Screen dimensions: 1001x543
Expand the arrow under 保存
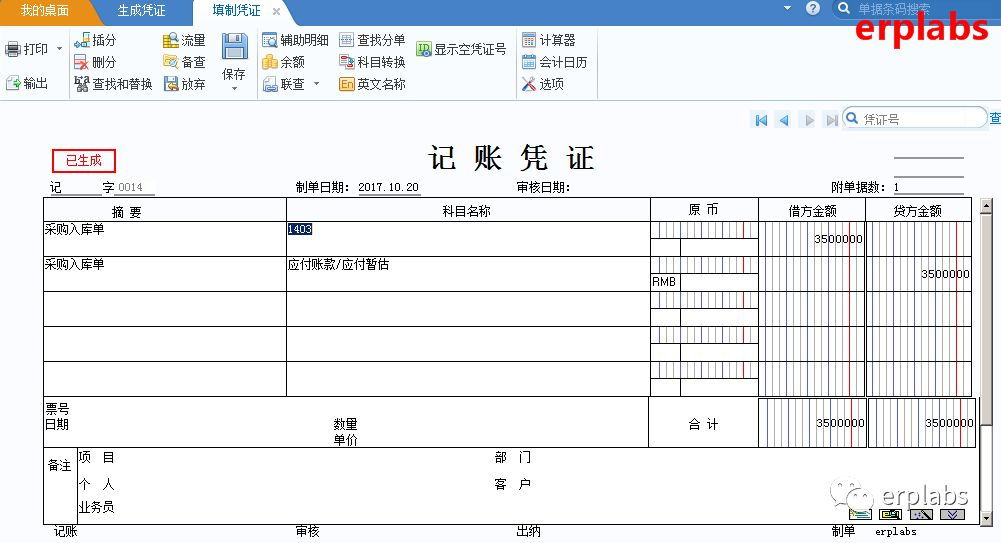click(234, 89)
